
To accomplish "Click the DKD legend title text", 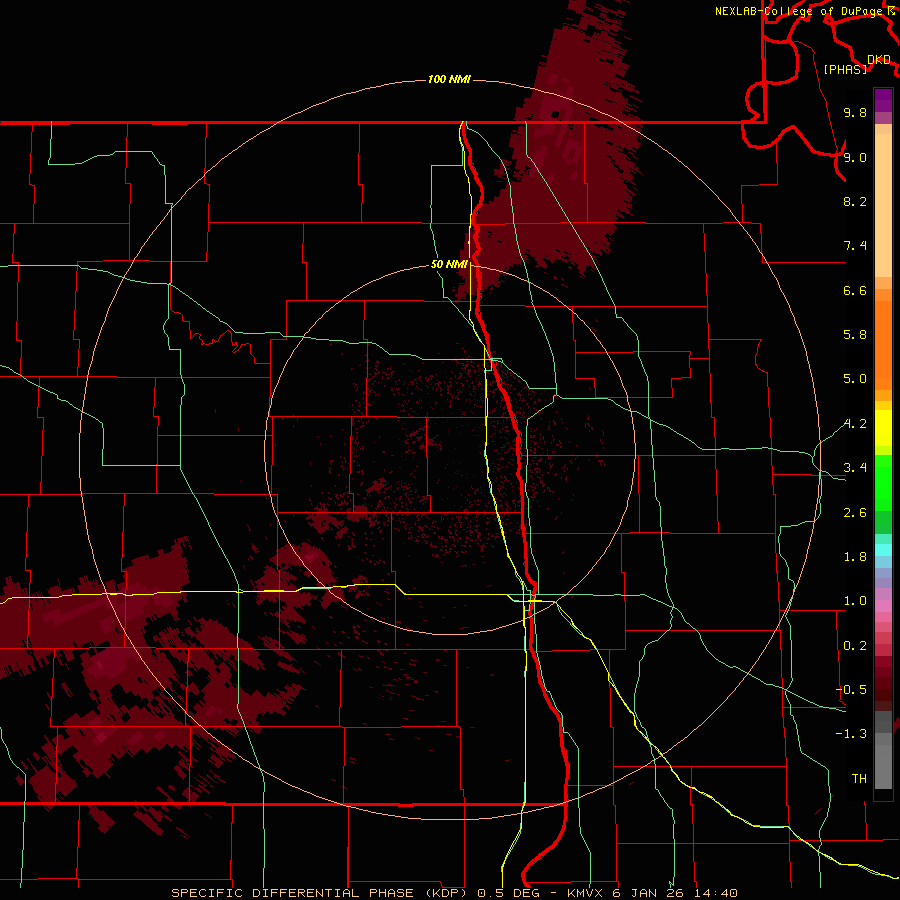I will pos(879,60).
